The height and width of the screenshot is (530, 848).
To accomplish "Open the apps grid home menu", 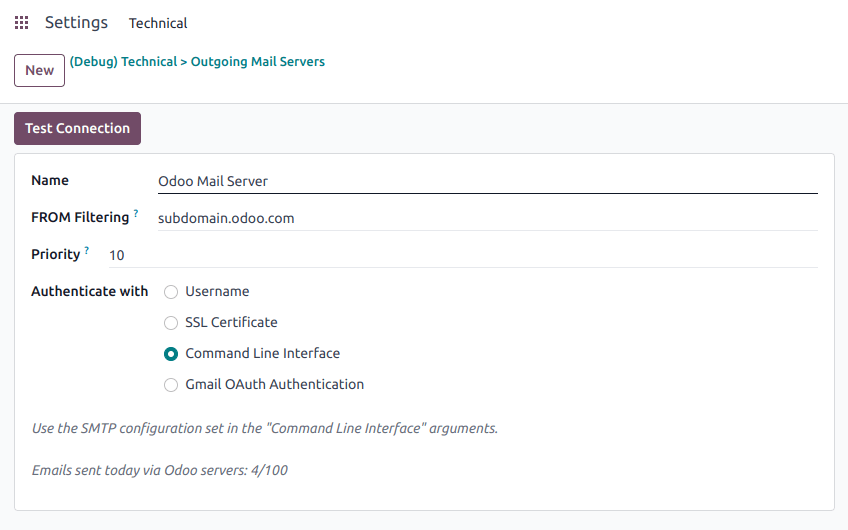I will (x=21, y=23).
